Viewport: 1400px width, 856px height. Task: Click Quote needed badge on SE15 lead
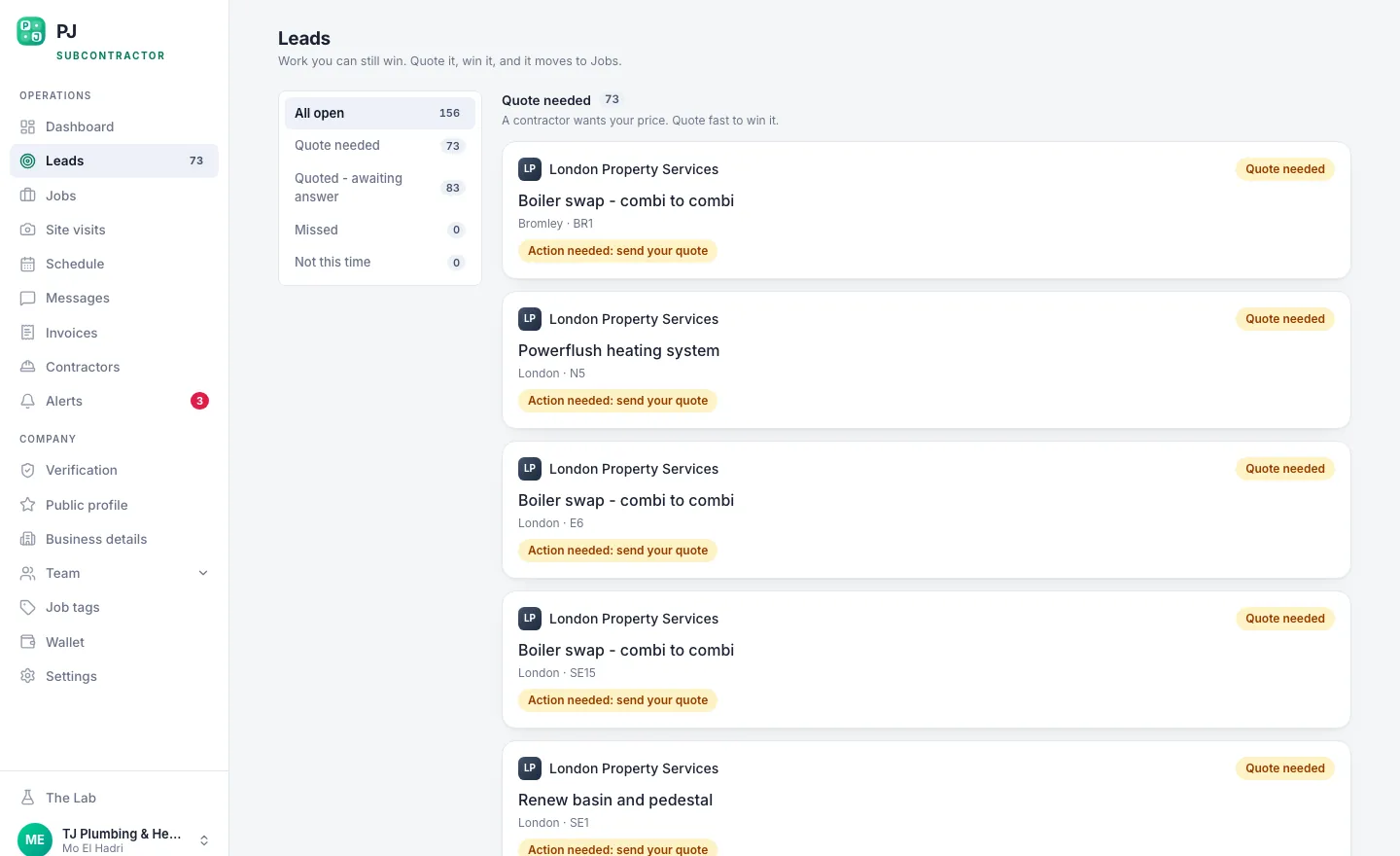pos(1284,619)
